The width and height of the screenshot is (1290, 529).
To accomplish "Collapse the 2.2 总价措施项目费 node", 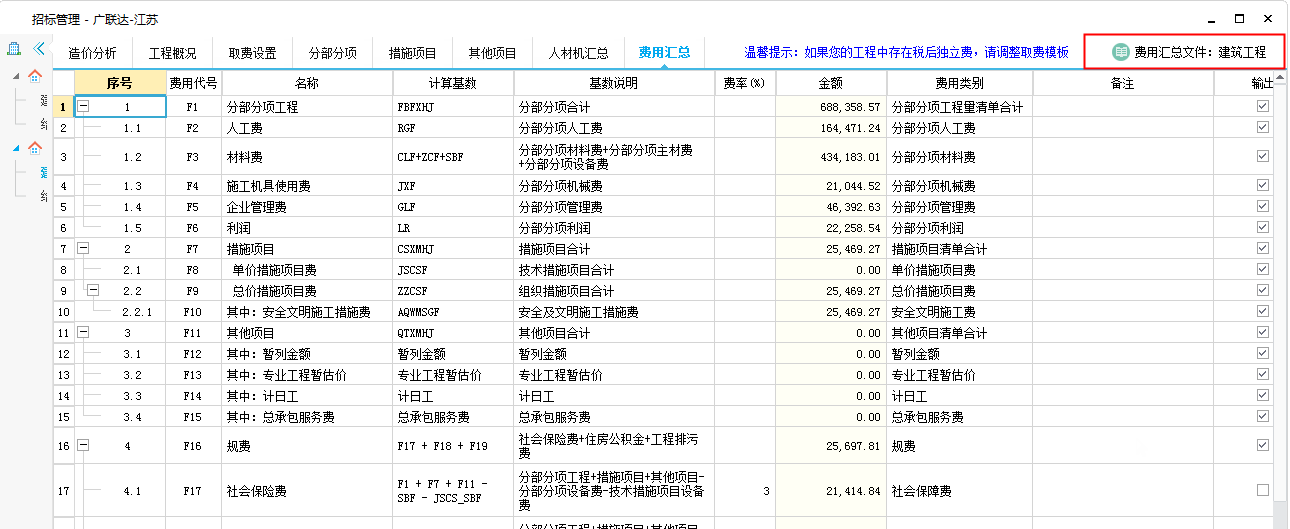I will point(93,291).
